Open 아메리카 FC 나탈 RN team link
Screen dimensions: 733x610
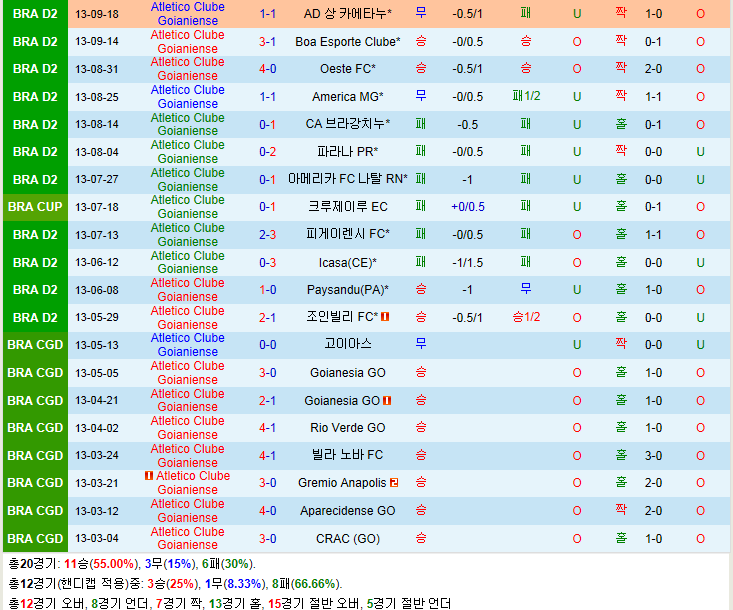click(x=347, y=179)
